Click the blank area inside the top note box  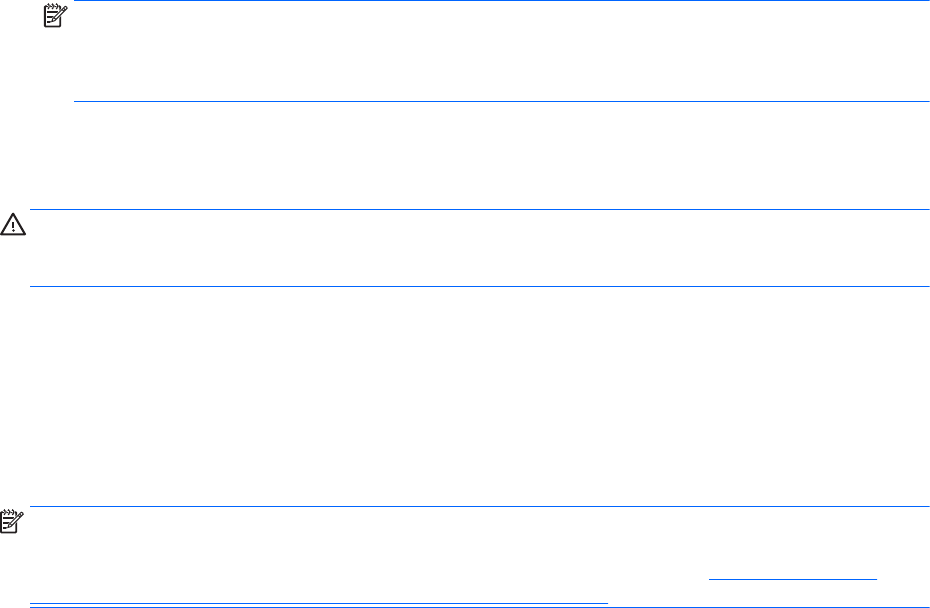click(500, 52)
